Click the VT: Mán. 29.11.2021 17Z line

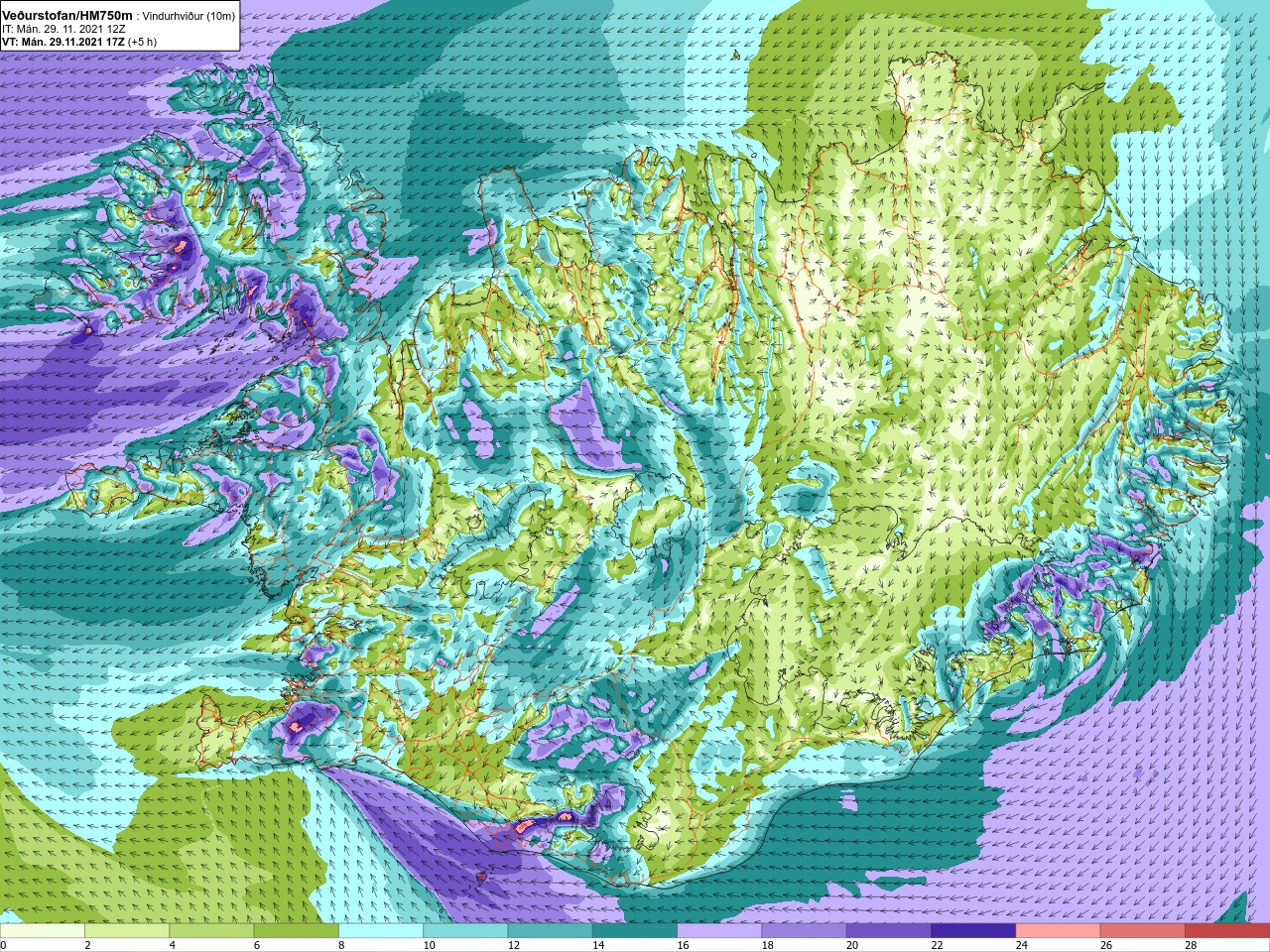63,42
